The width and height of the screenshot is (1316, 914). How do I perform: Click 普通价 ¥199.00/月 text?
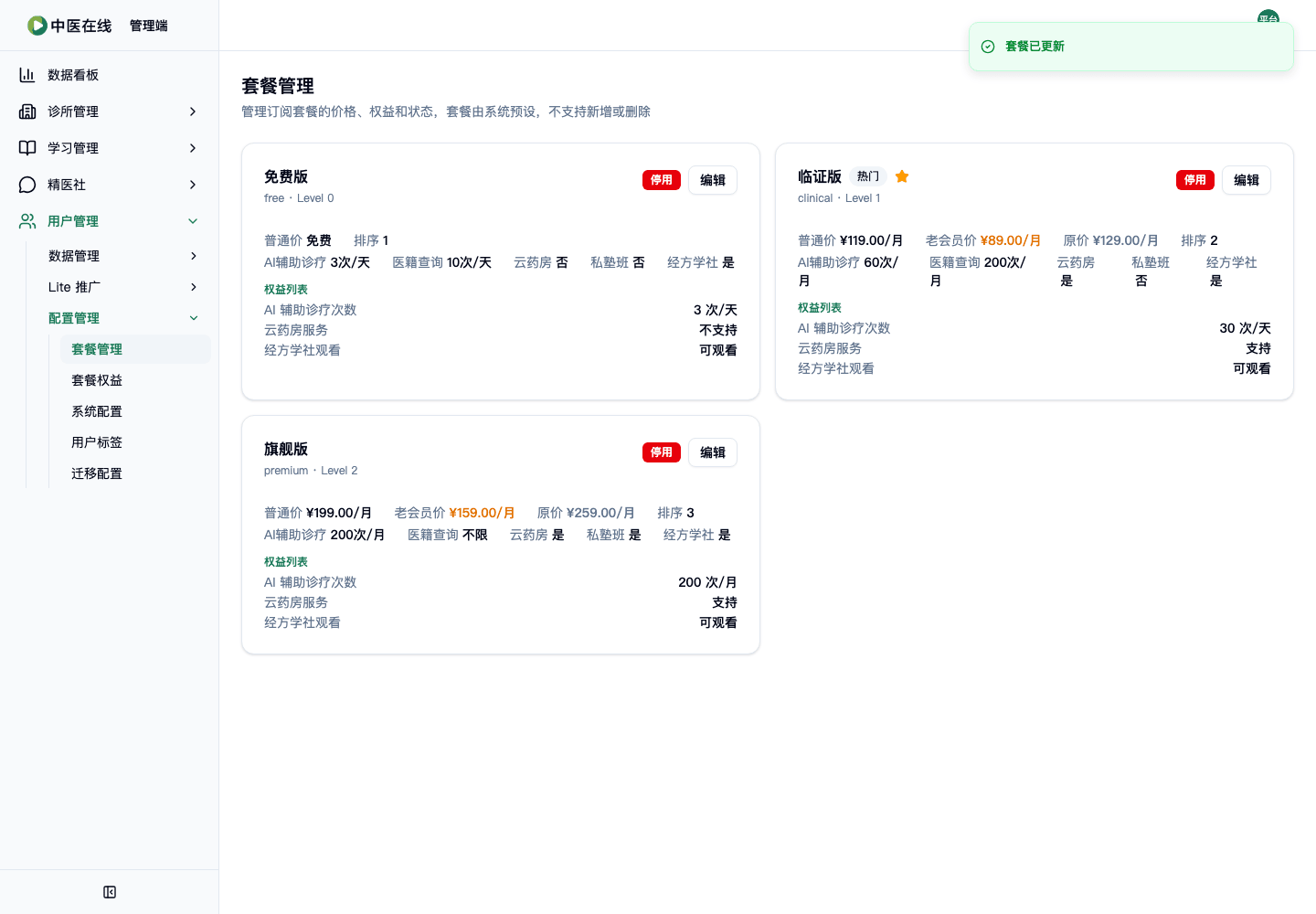pos(318,513)
